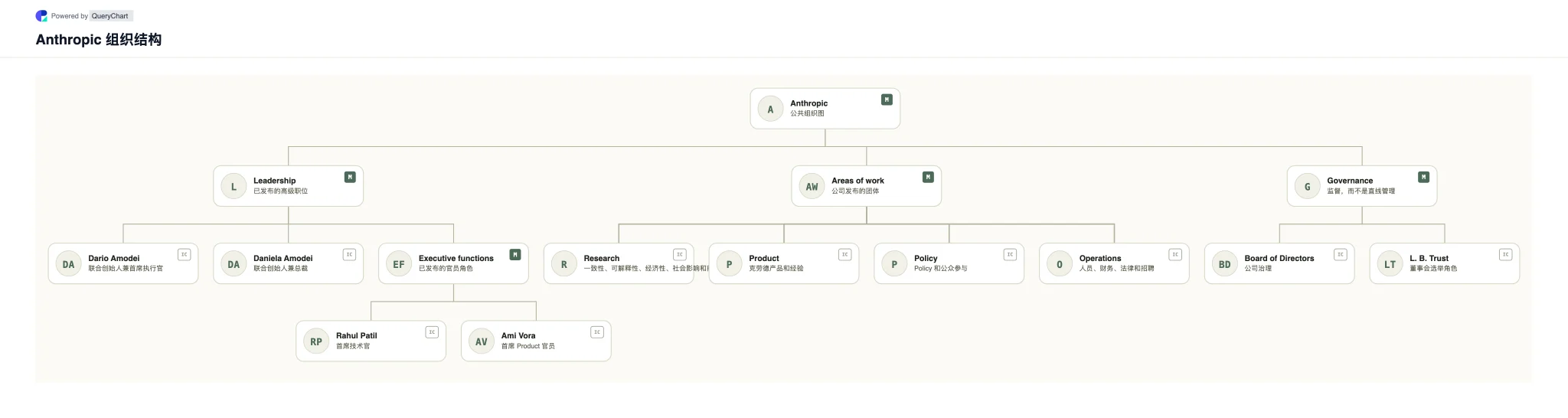Click the 公共组织图 subtitle under Anthropic
Screen dimensions: 1568x418
click(807, 113)
